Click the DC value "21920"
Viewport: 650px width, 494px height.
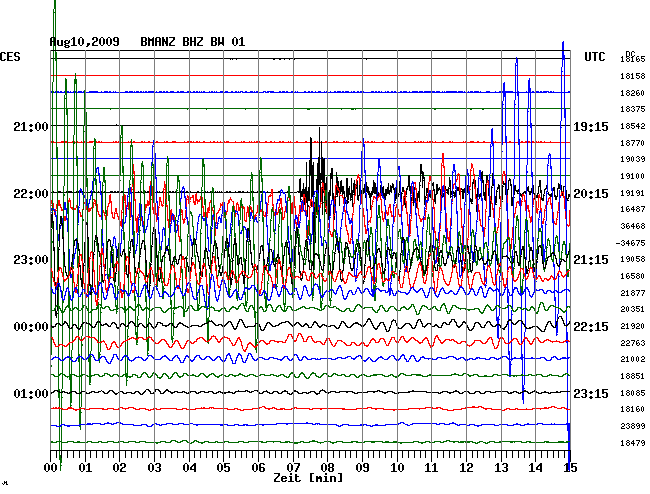[633, 326]
